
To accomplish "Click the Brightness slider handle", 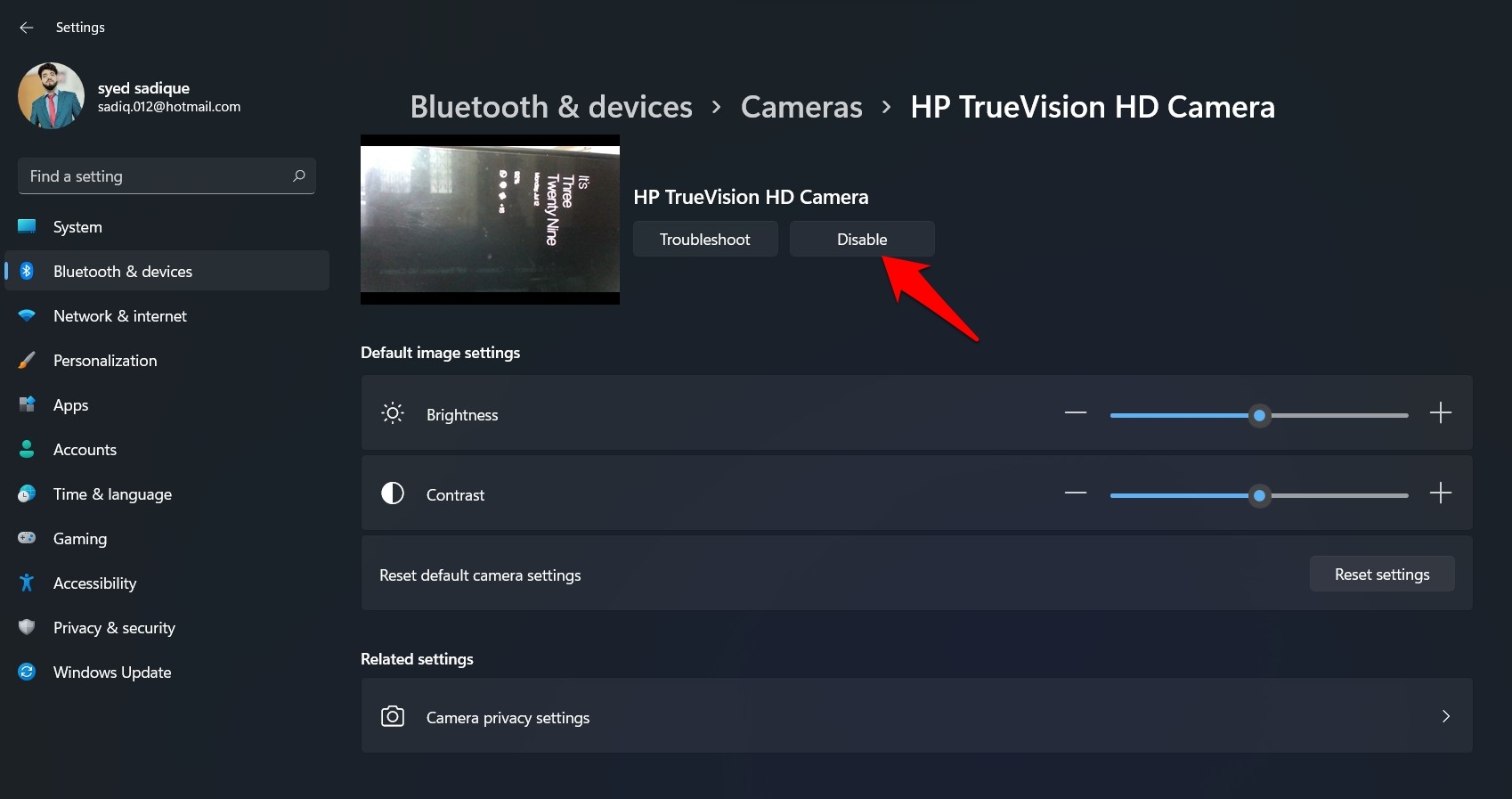I will (1259, 415).
